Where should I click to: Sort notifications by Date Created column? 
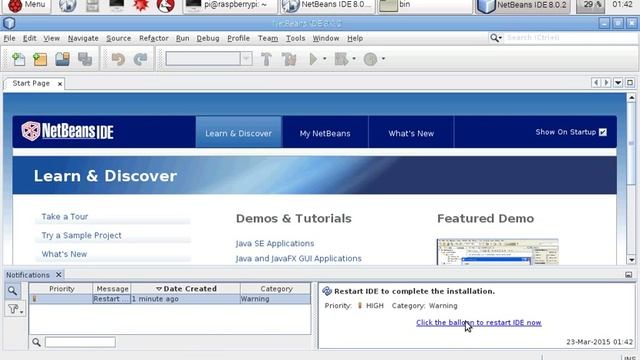pyautogui.click(x=186, y=289)
